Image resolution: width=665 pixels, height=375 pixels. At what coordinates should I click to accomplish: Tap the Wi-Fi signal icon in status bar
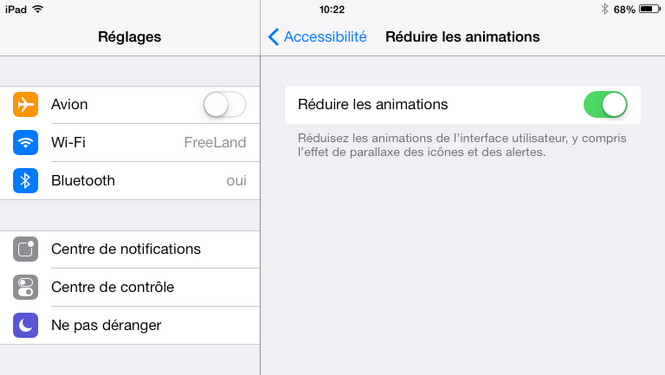[38, 9]
